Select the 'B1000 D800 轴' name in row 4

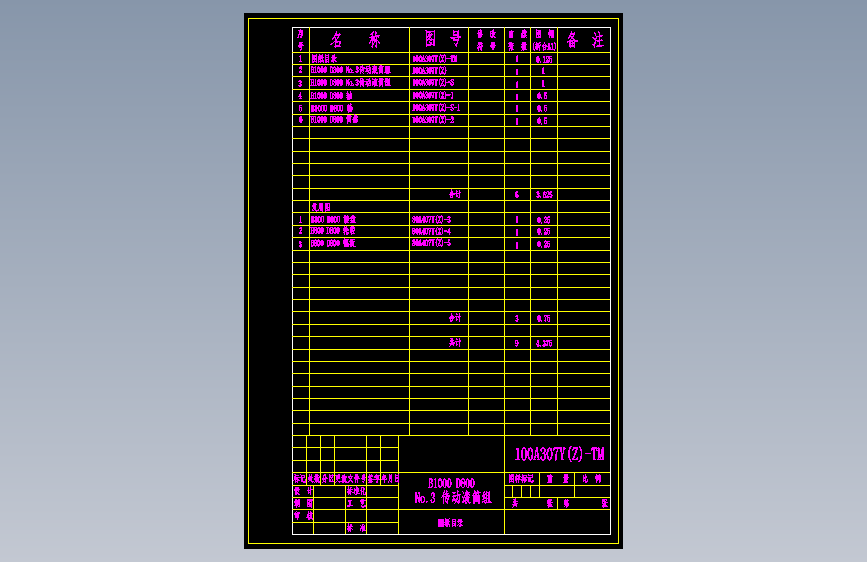click(332, 96)
